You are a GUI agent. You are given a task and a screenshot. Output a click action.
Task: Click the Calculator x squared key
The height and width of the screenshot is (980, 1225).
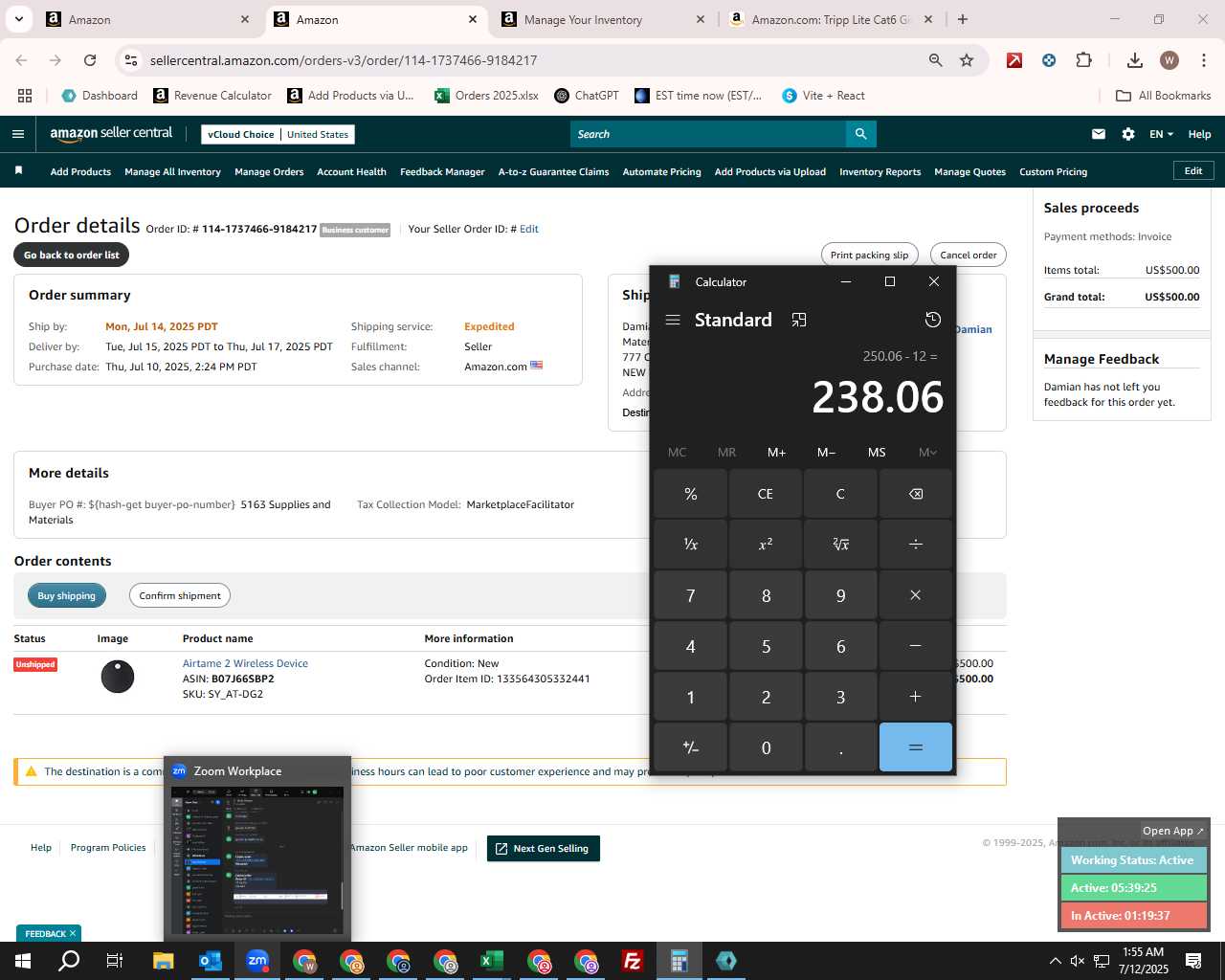point(766,544)
